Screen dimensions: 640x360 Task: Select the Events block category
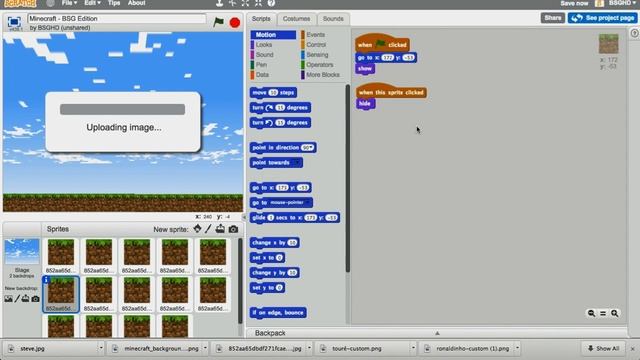tap(315, 35)
